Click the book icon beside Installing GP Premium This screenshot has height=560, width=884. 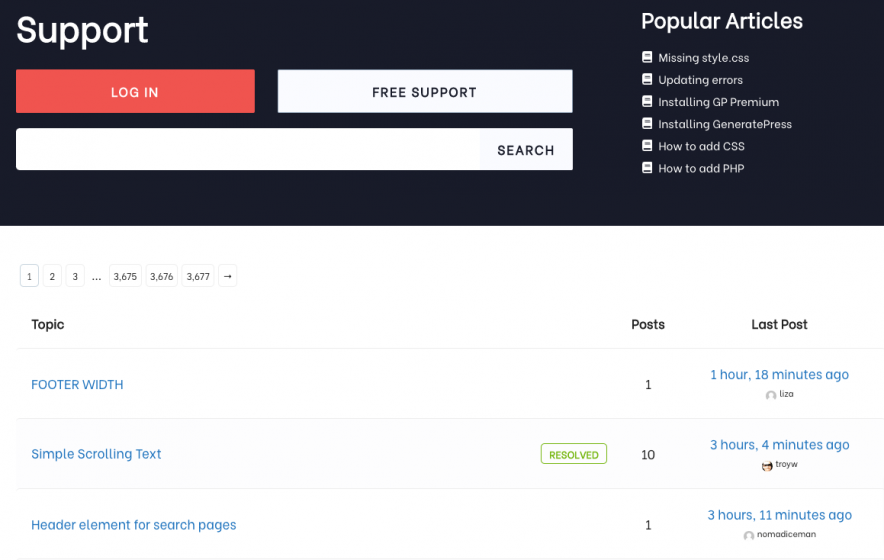point(647,102)
